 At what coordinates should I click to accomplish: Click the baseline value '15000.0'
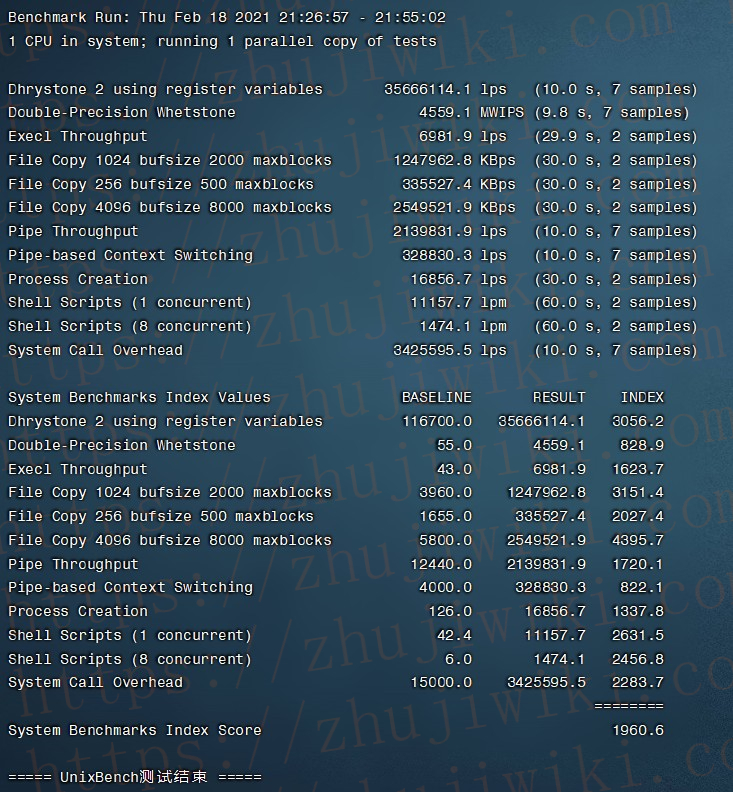(441, 682)
